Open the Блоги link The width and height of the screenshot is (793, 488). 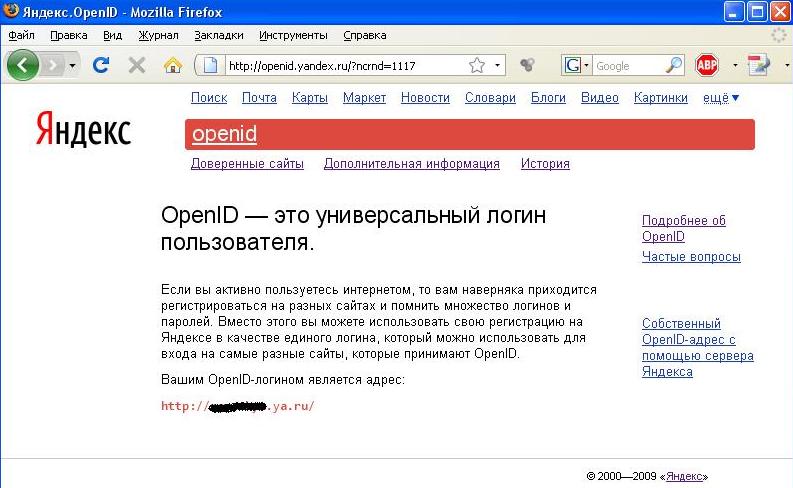548,98
